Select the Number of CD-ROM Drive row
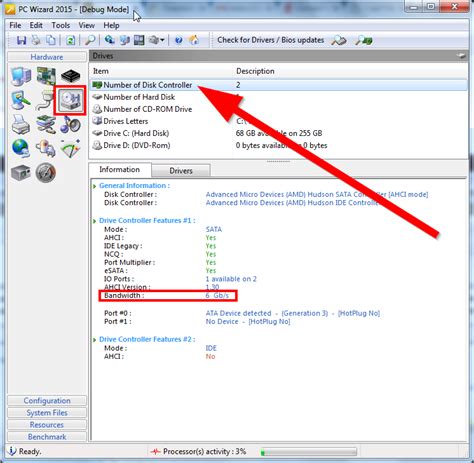The width and height of the screenshot is (474, 463). point(279,109)
